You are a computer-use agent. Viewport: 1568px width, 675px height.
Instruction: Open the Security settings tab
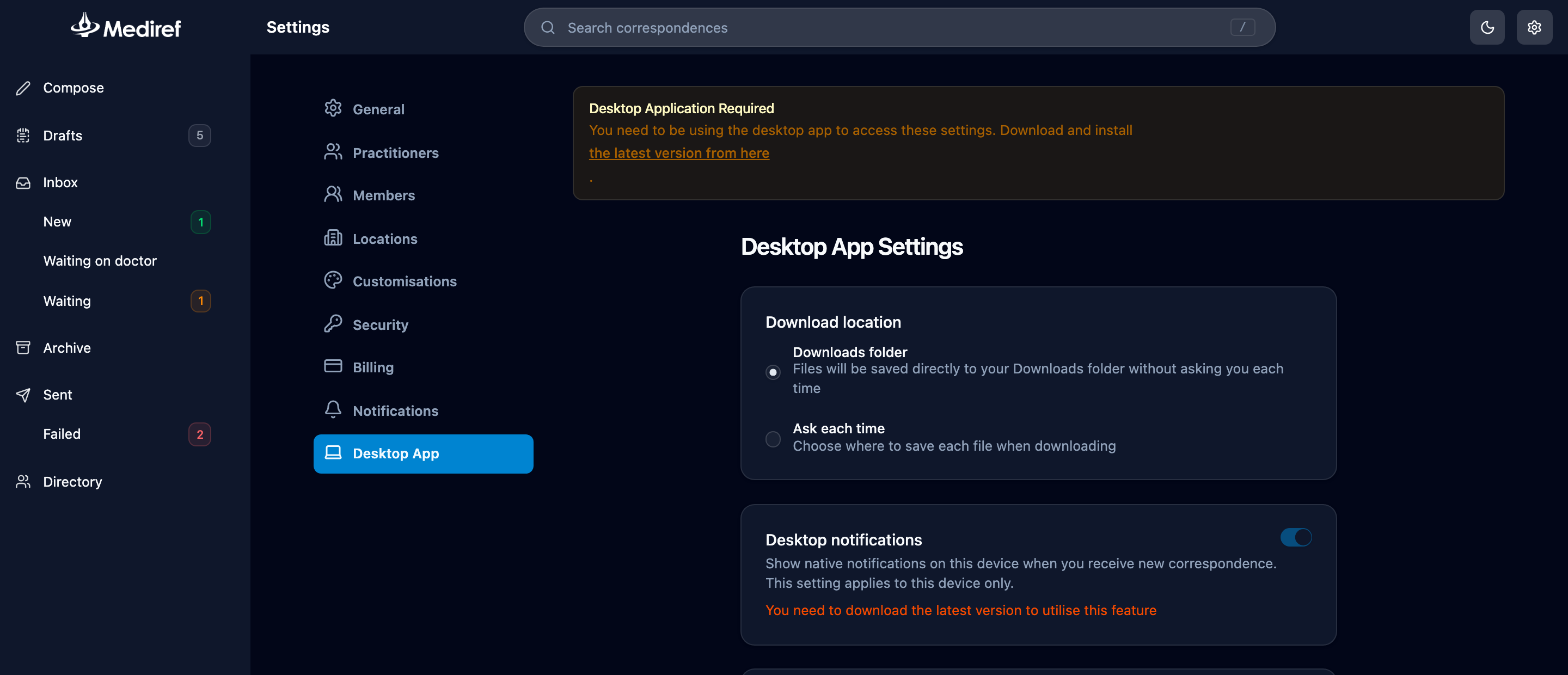[424, 324]
